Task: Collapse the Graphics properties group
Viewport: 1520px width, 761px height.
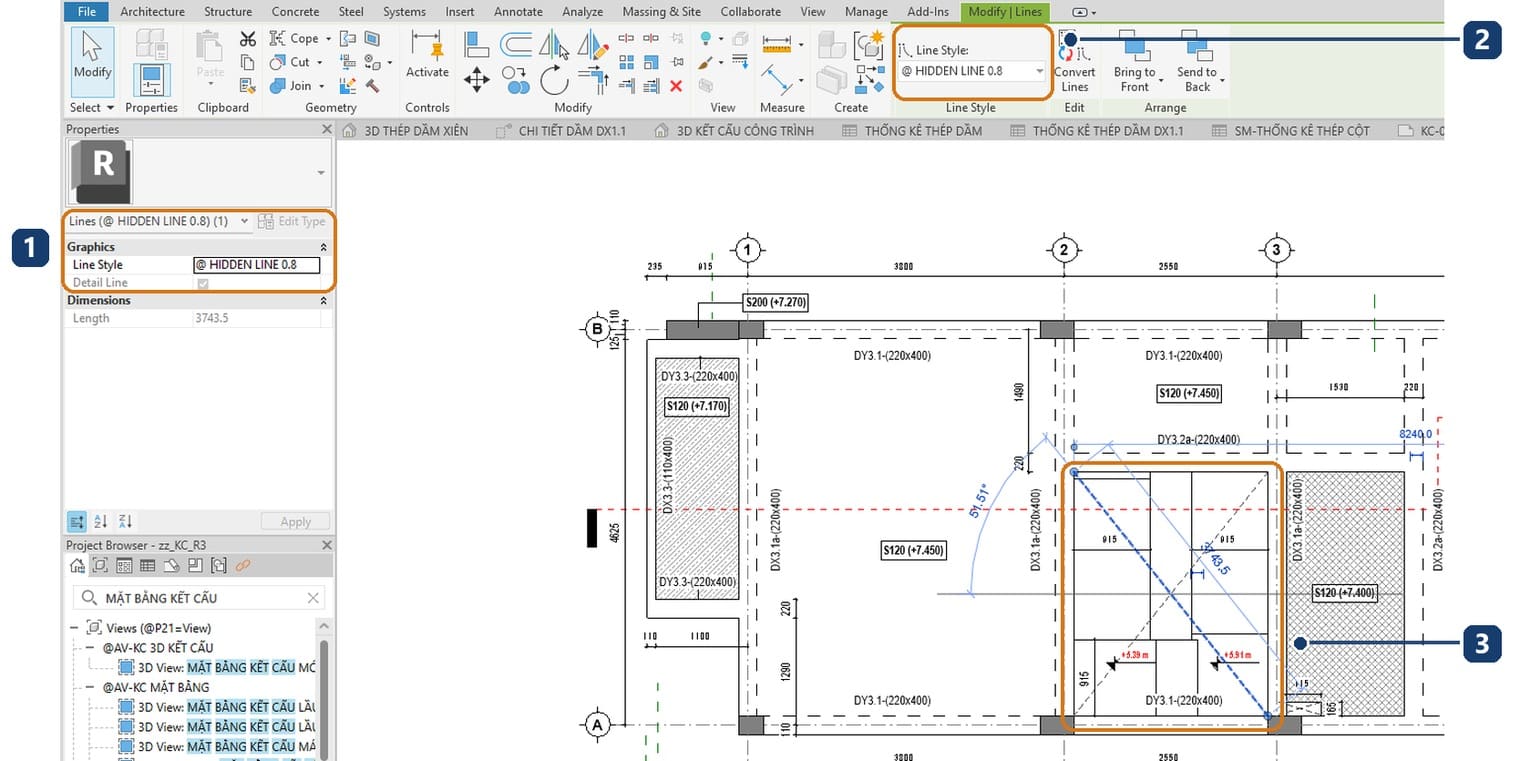Action: [323, 247]
